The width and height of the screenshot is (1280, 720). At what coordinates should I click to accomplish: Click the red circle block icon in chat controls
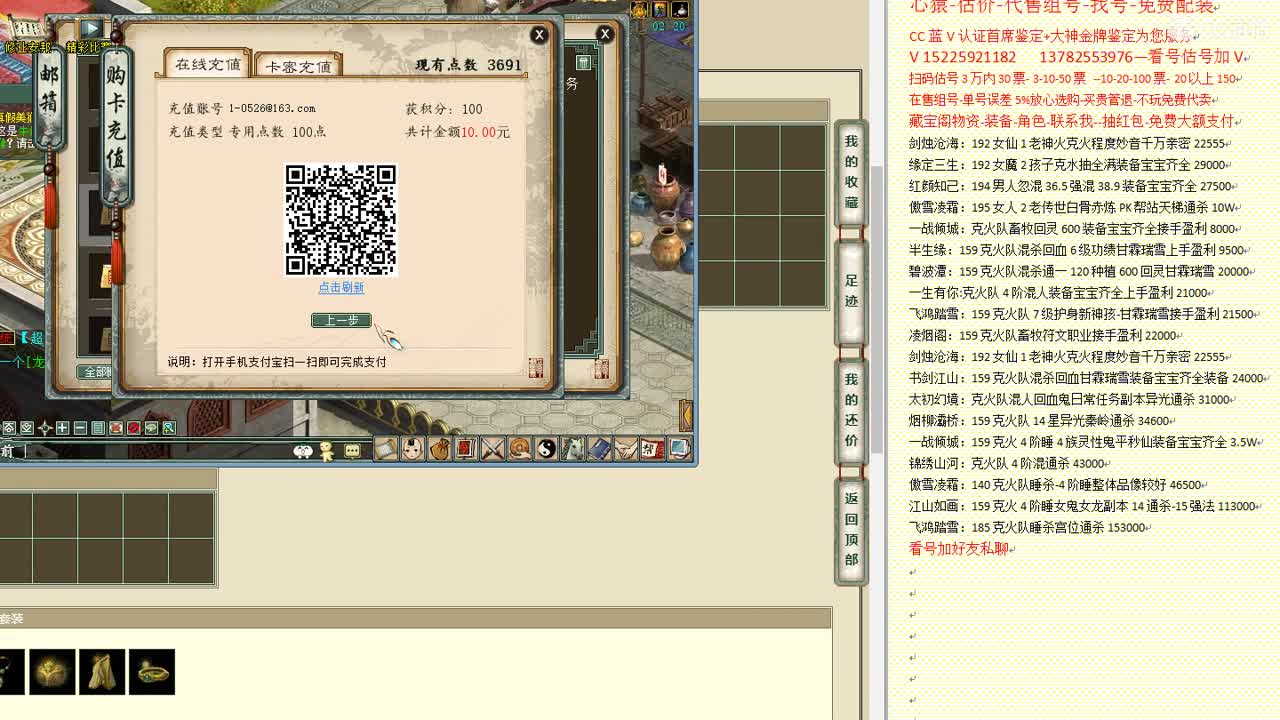(x=134, y=428)
